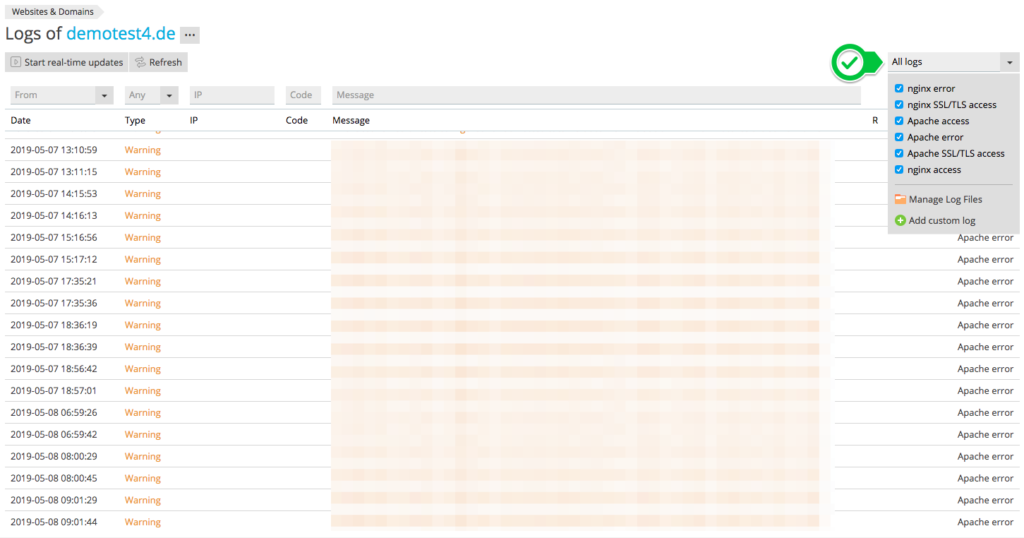Click Apache error in the 15:16:56 row
This screenshot has width=1024, height=538.
point(985,238)
